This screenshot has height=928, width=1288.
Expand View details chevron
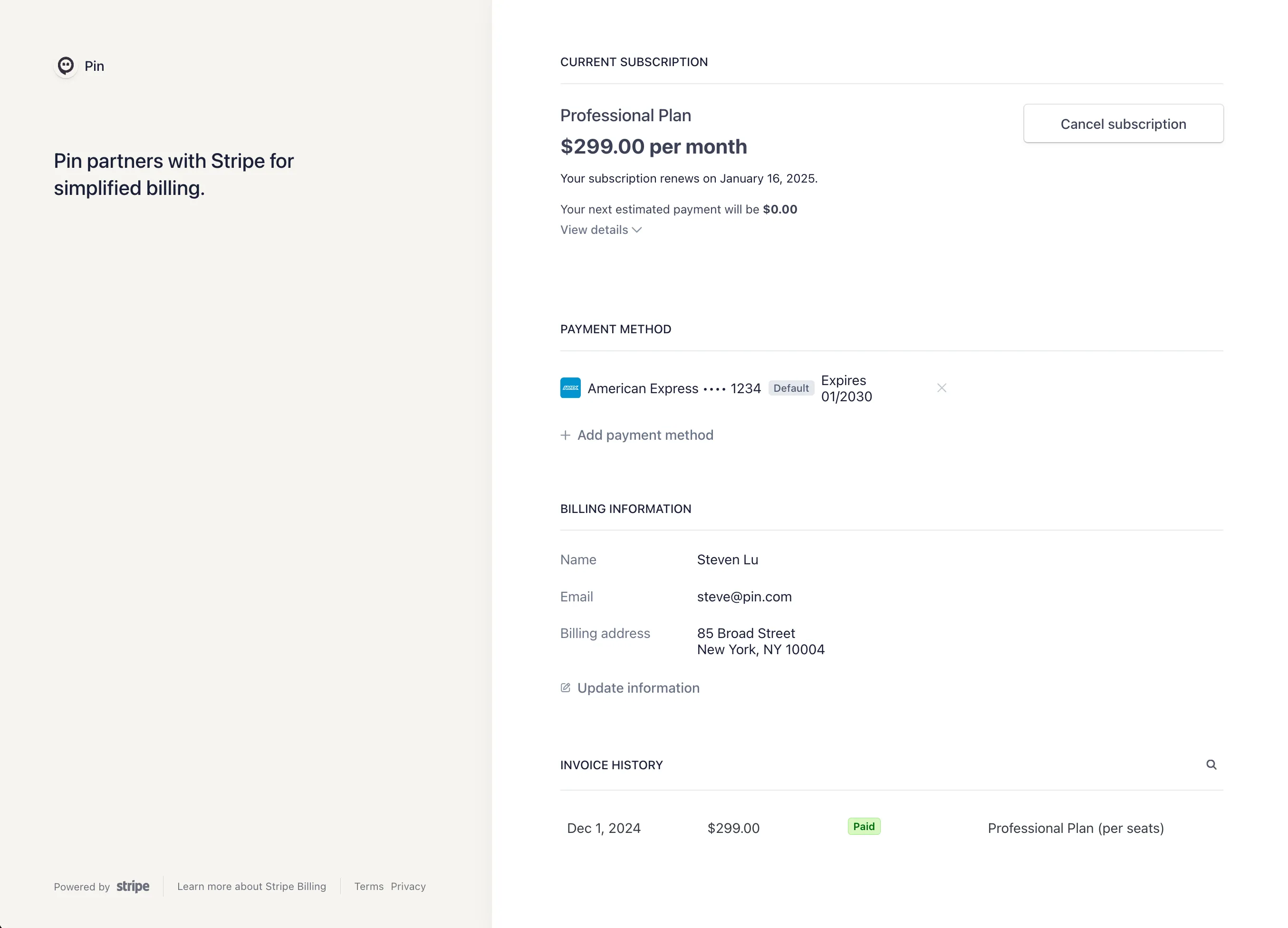click(636, 230)
